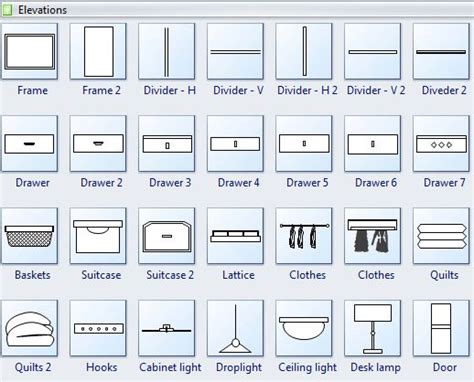
Task: Select the Quilts 2 rolled bedding shape
Action: click(29, 328)
